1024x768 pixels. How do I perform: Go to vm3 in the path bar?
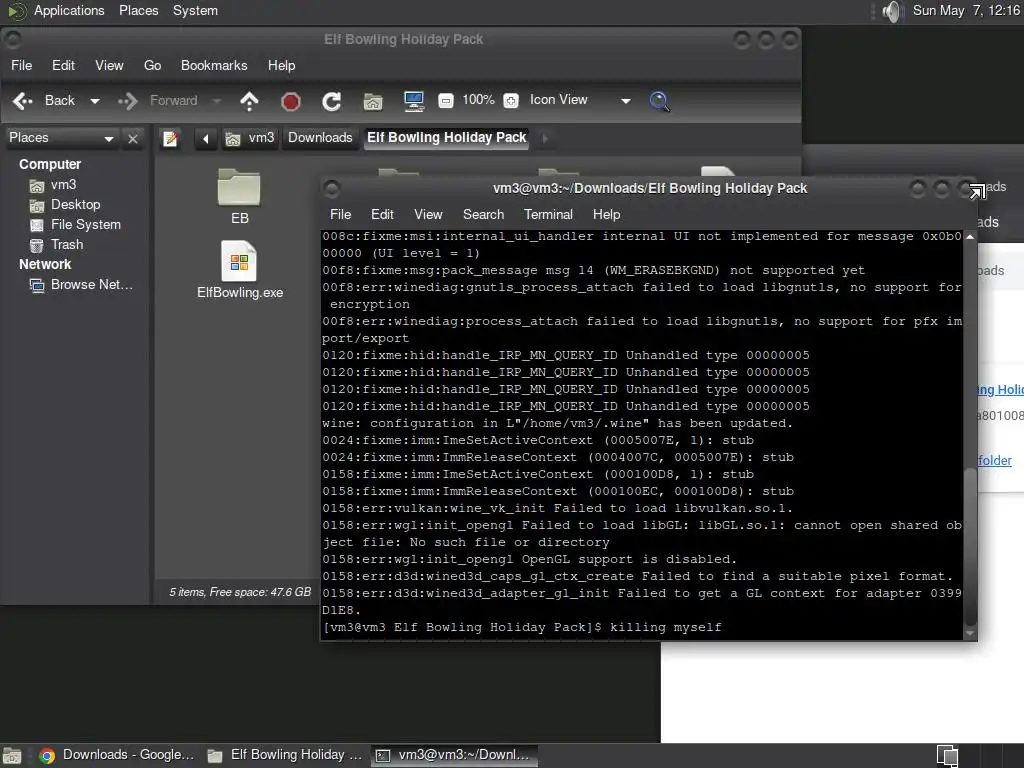(x=249, y=138)
